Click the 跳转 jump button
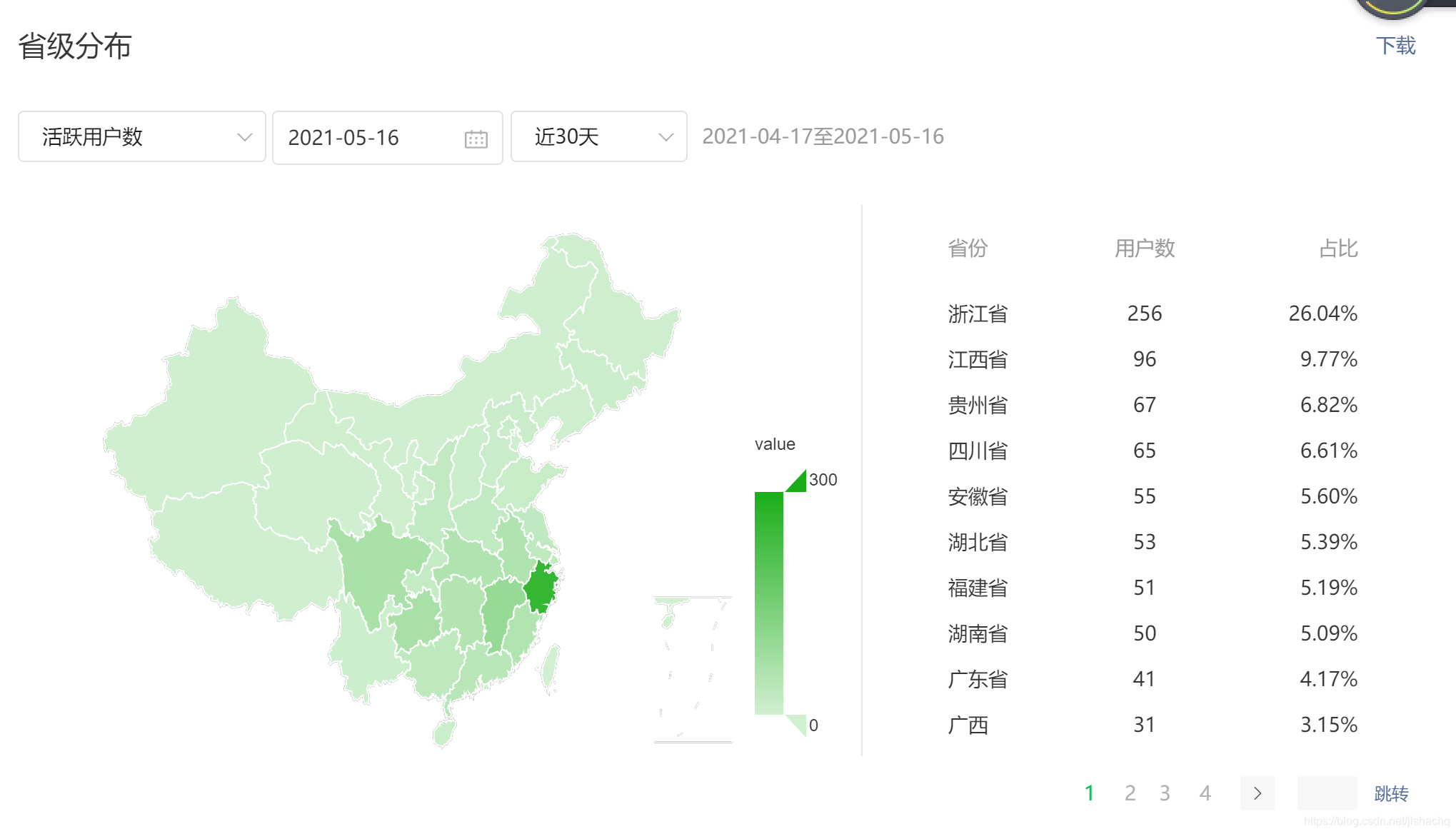Screen dimensions: 1456x834 click(1391, 793)
